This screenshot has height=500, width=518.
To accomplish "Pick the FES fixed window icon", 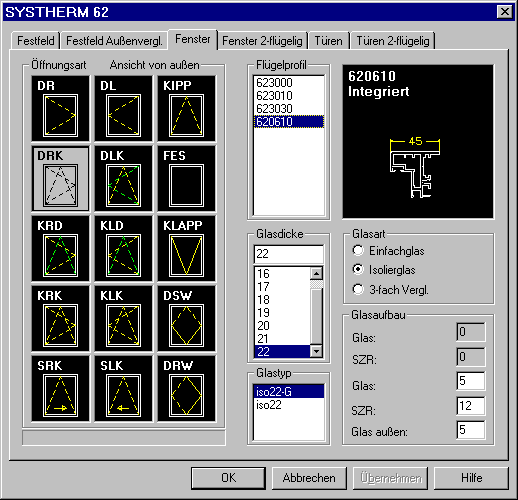I will click(186, 179).
